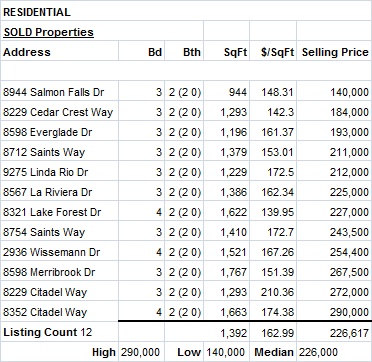Click the 8229 Cedar Crest Way address
The image size is (372, 362).
58,112
